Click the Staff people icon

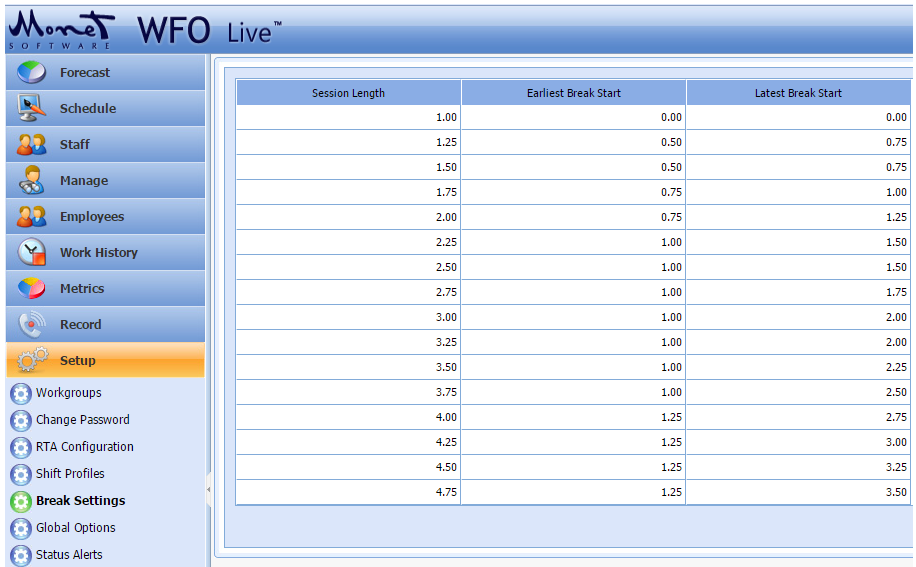(32, 145)
